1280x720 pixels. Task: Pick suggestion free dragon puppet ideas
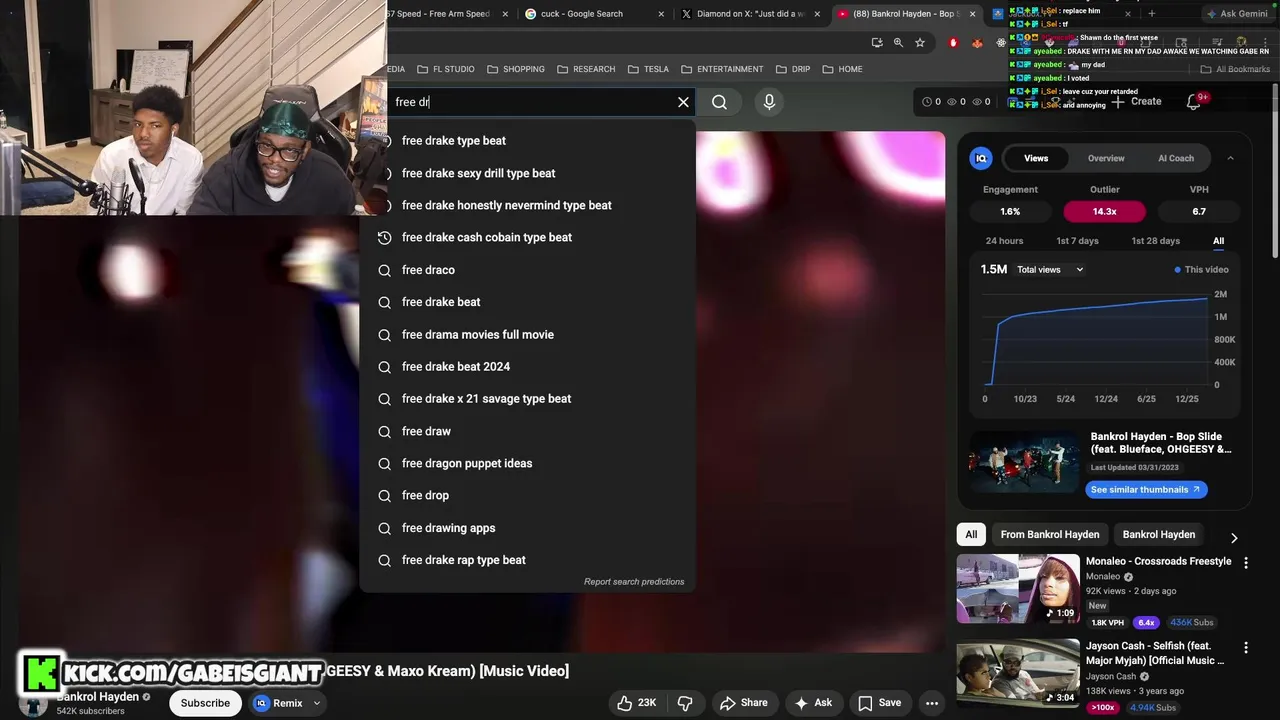pyautogui.click(x=527, y=463)
